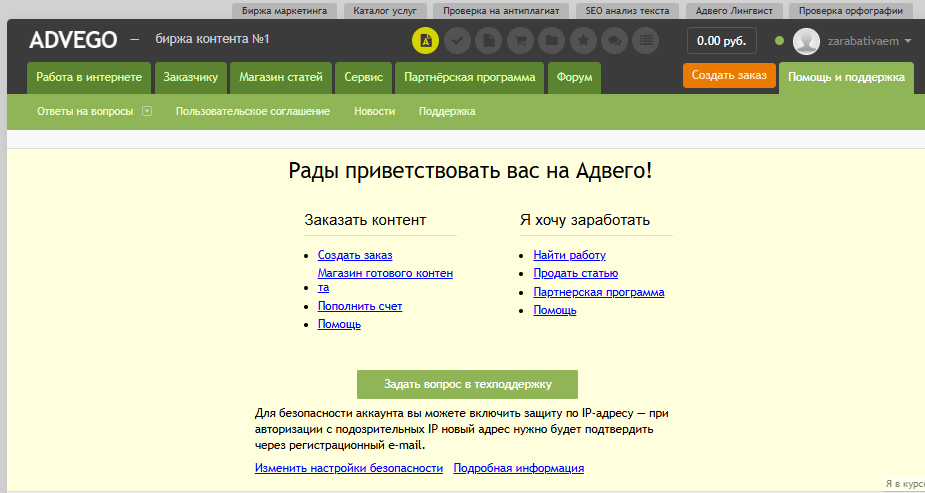Viewport: 925px width, 493px height.
Task: Open the 0.00 руб. balance box
Action: [721, 41]
